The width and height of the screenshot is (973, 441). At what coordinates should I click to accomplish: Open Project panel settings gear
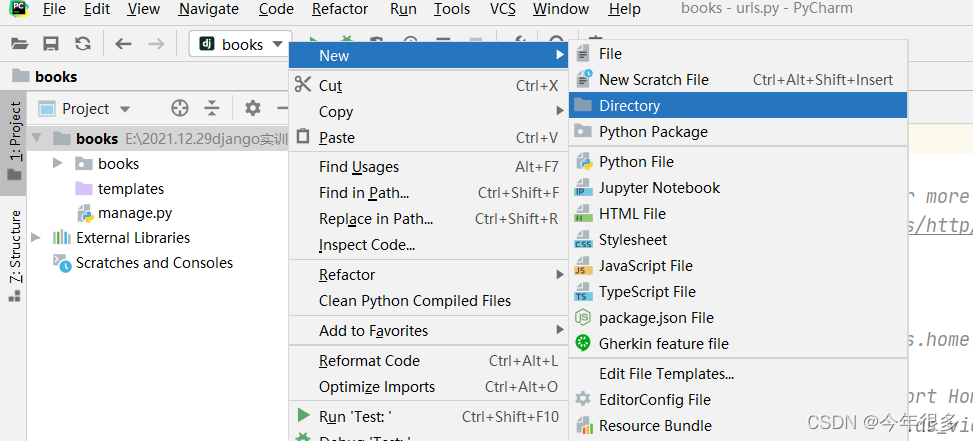click(253, 109)
